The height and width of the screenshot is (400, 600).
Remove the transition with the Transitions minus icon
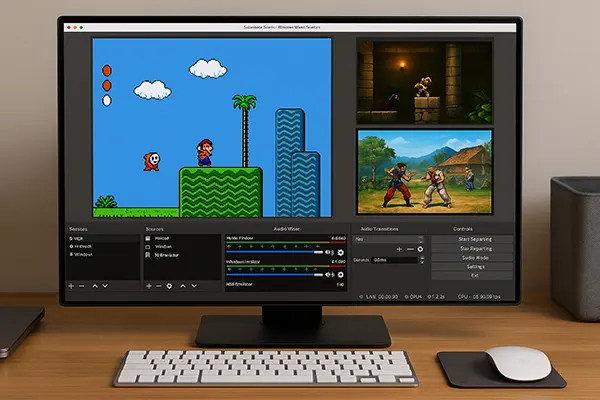tap(410, 249)
